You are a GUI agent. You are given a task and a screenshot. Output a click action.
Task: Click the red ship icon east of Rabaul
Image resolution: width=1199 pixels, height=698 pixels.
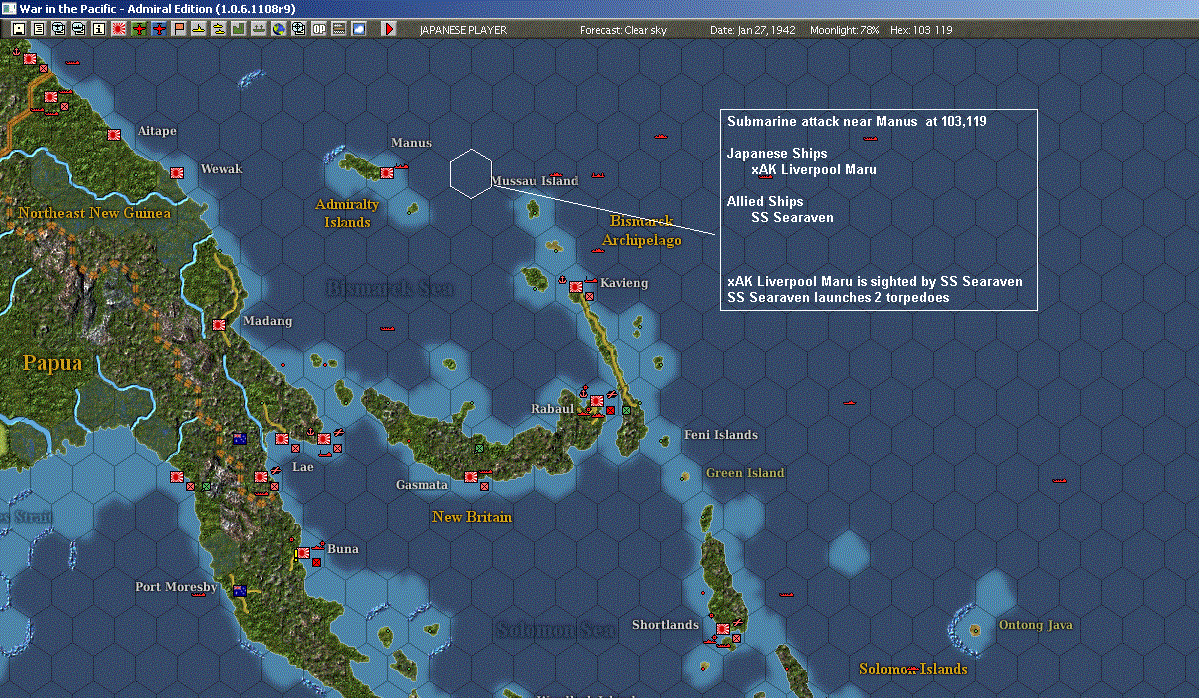click(x=849, y=402)
